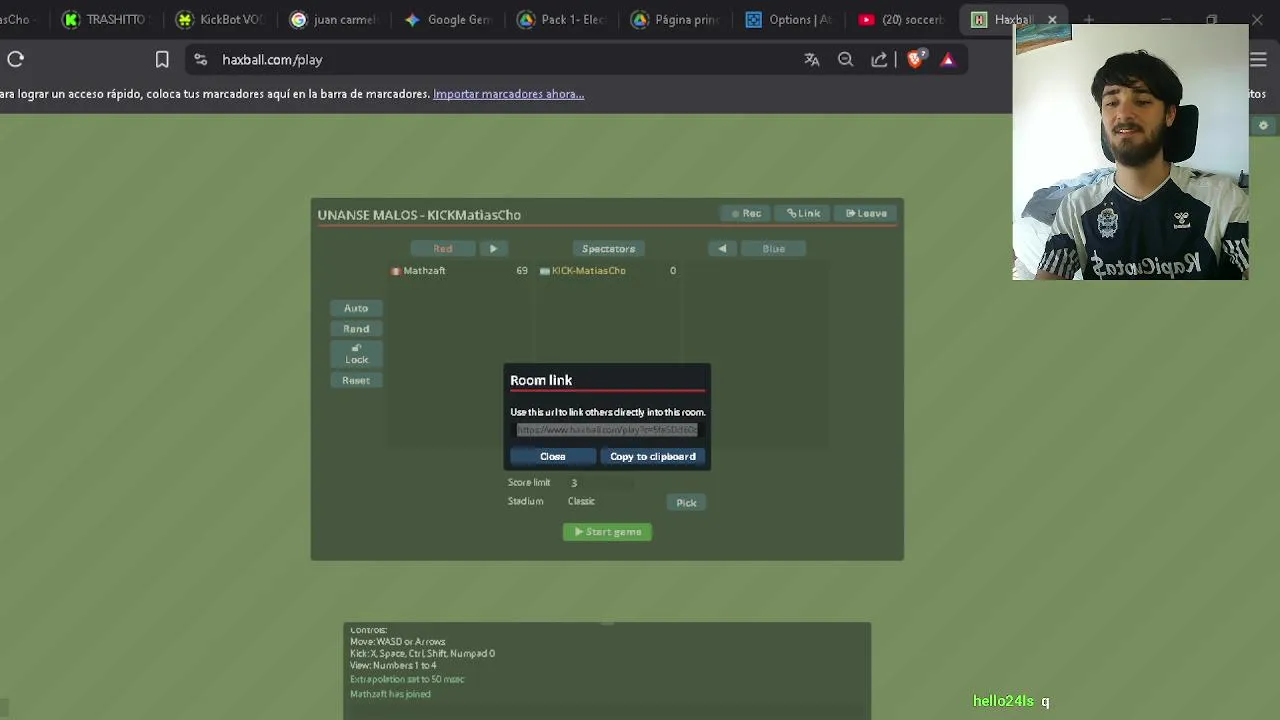Switch to the 'juan carmel' Google tab

[334, 19]
